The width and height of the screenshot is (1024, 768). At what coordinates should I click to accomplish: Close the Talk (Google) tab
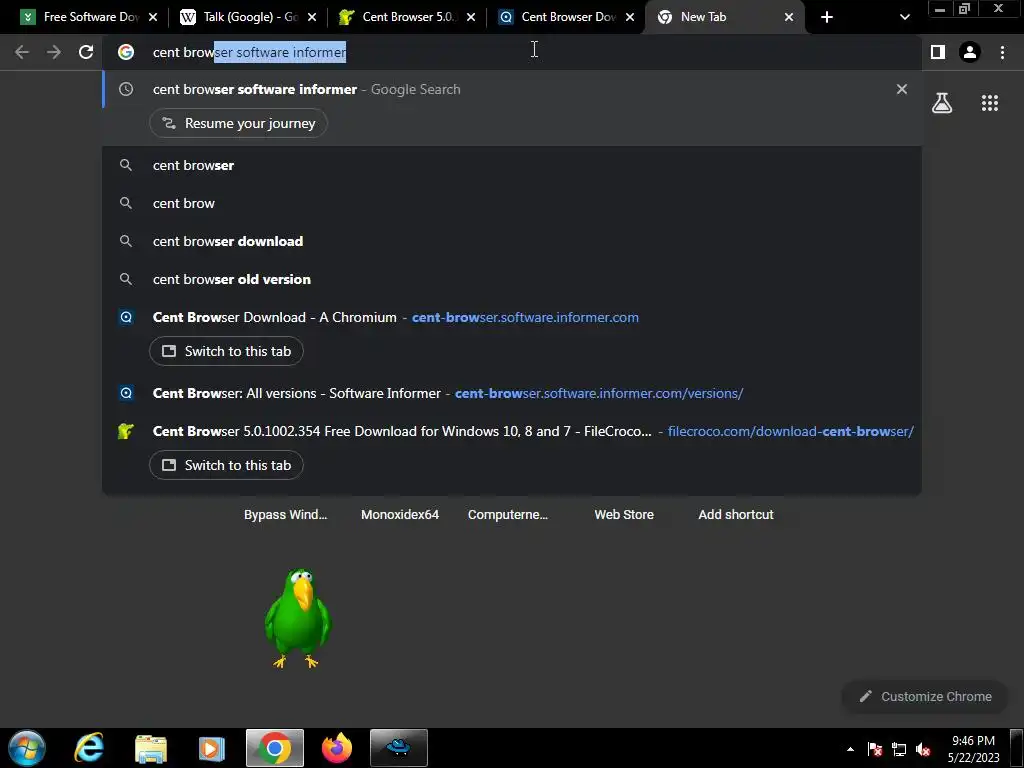point(312,17)
